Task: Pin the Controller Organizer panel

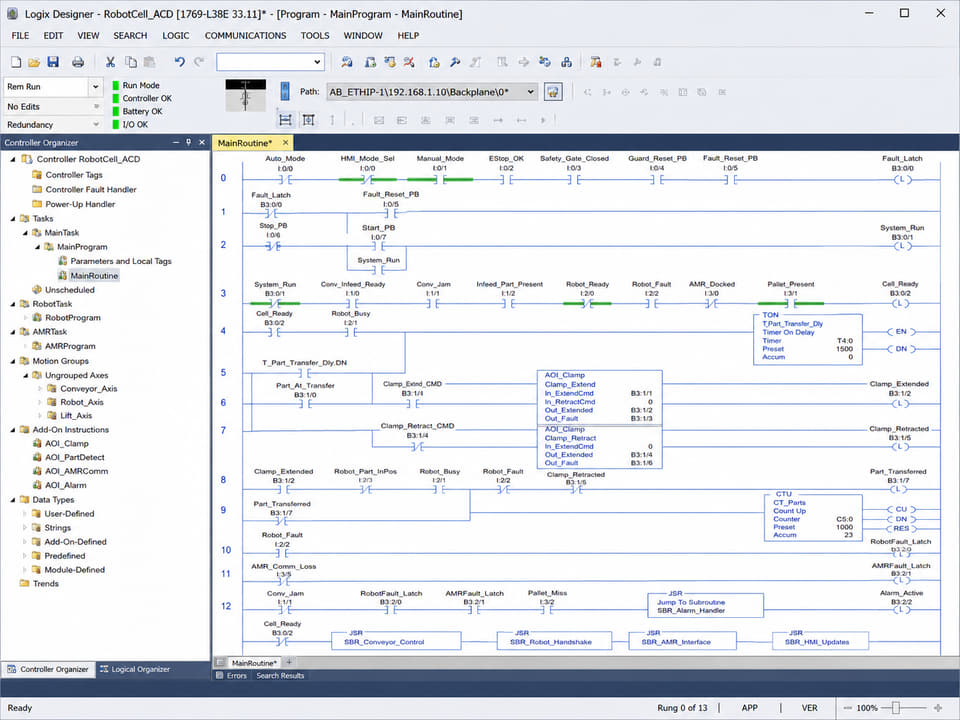Action: pyautogui.click(x=189, y=142)
